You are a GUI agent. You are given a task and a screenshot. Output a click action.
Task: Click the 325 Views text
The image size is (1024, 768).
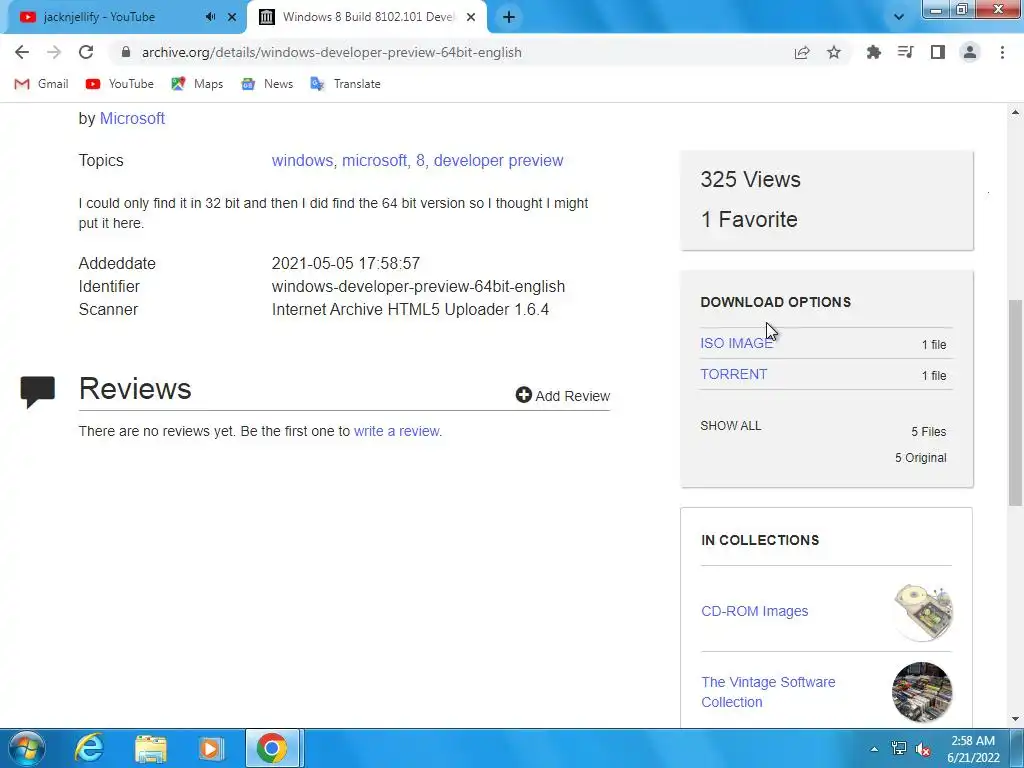[750, 180]
